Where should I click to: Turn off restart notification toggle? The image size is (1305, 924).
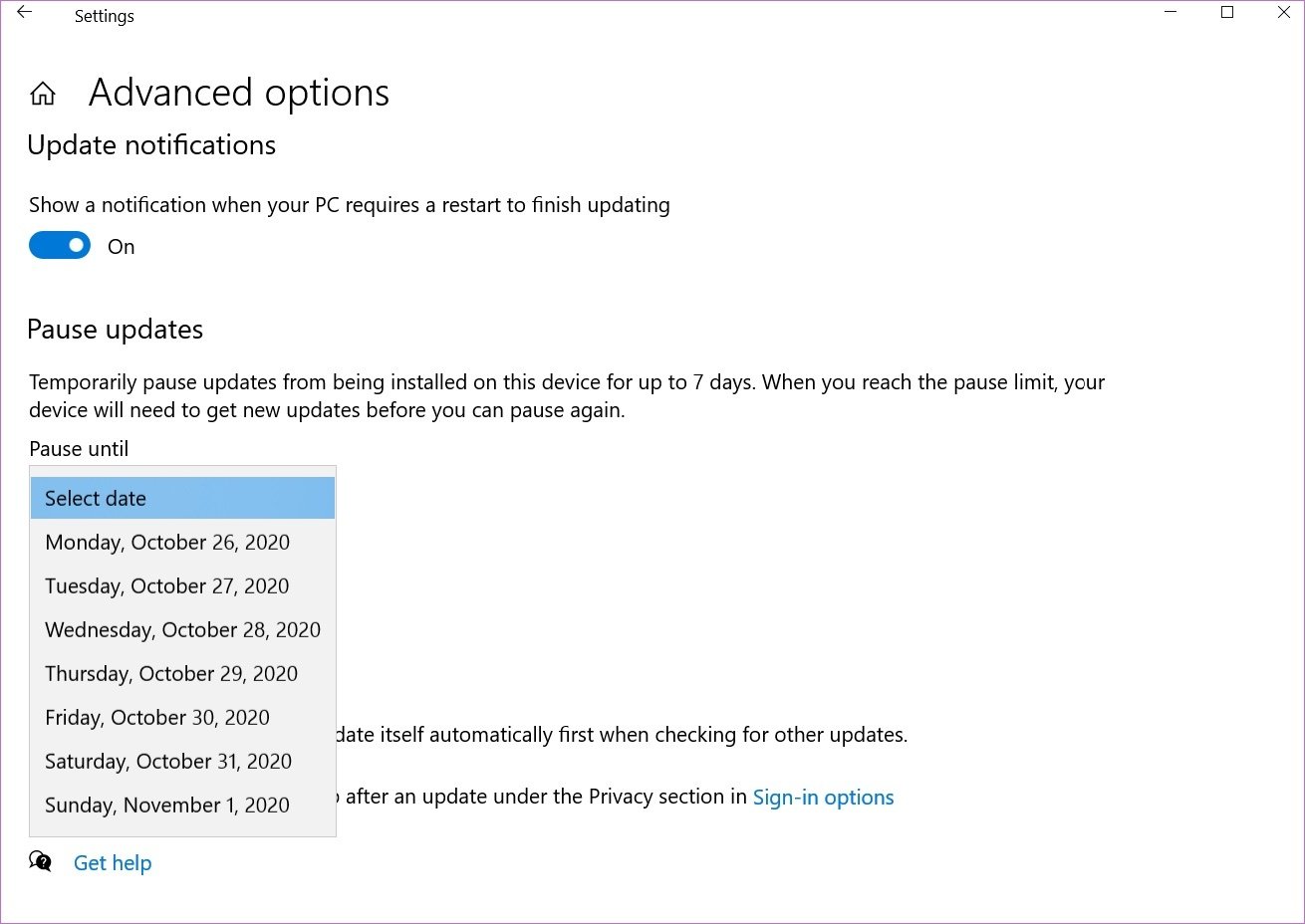point(59,245)
